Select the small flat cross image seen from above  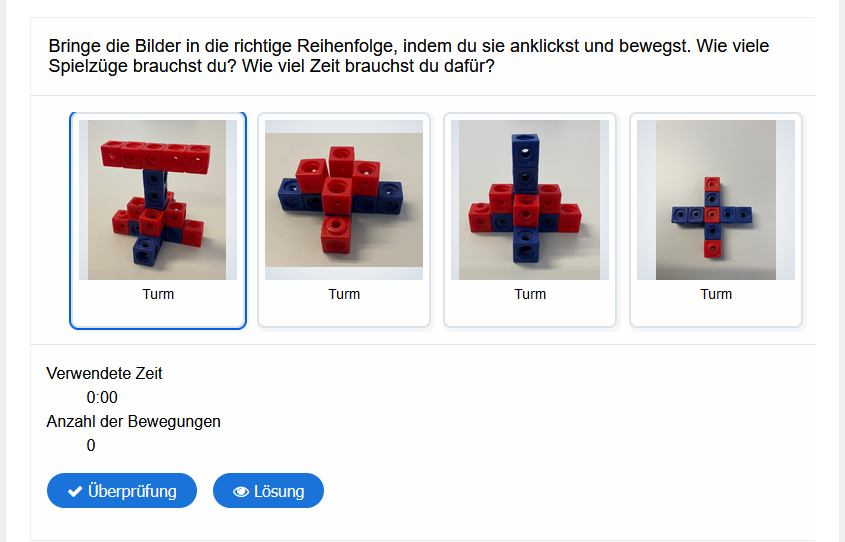[716, 200]
